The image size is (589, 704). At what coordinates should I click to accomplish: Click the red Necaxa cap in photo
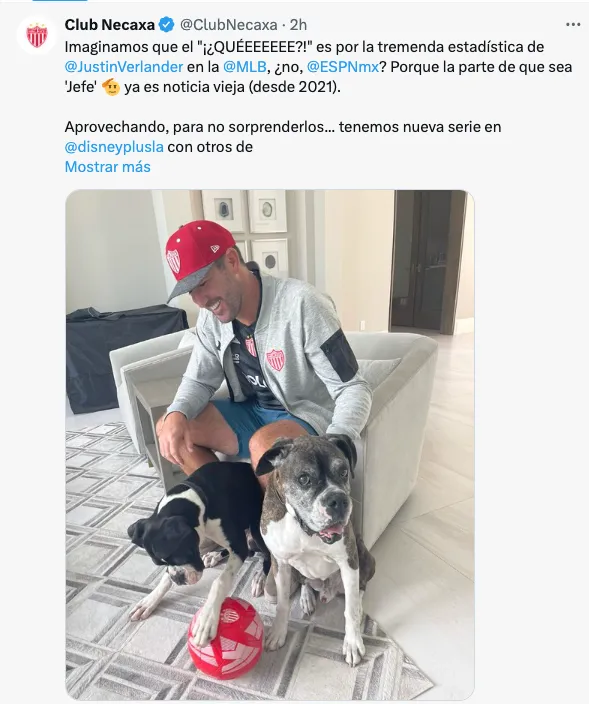pos(198,259)
